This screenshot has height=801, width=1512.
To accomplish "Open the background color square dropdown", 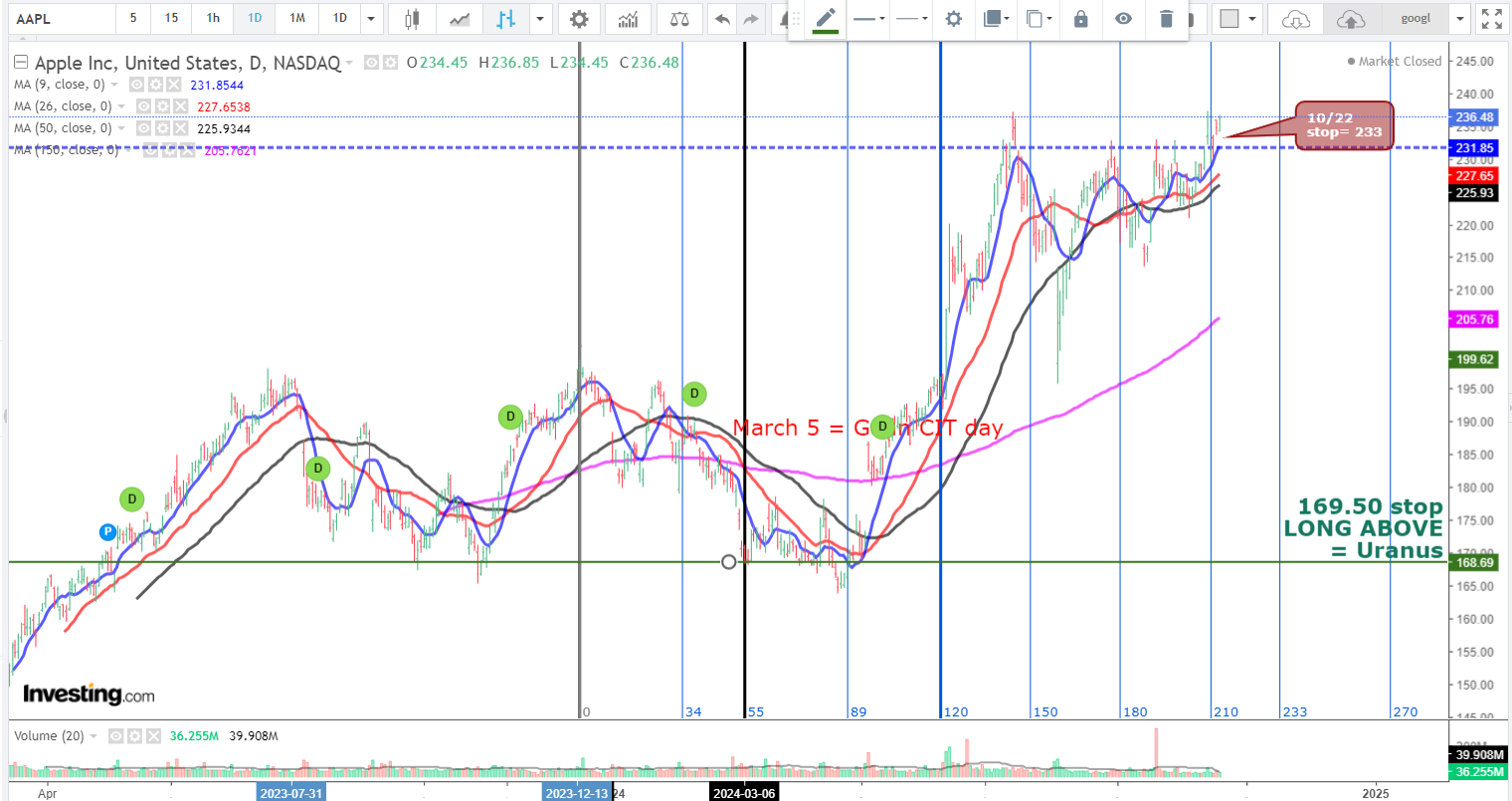I will point(1251,19).
